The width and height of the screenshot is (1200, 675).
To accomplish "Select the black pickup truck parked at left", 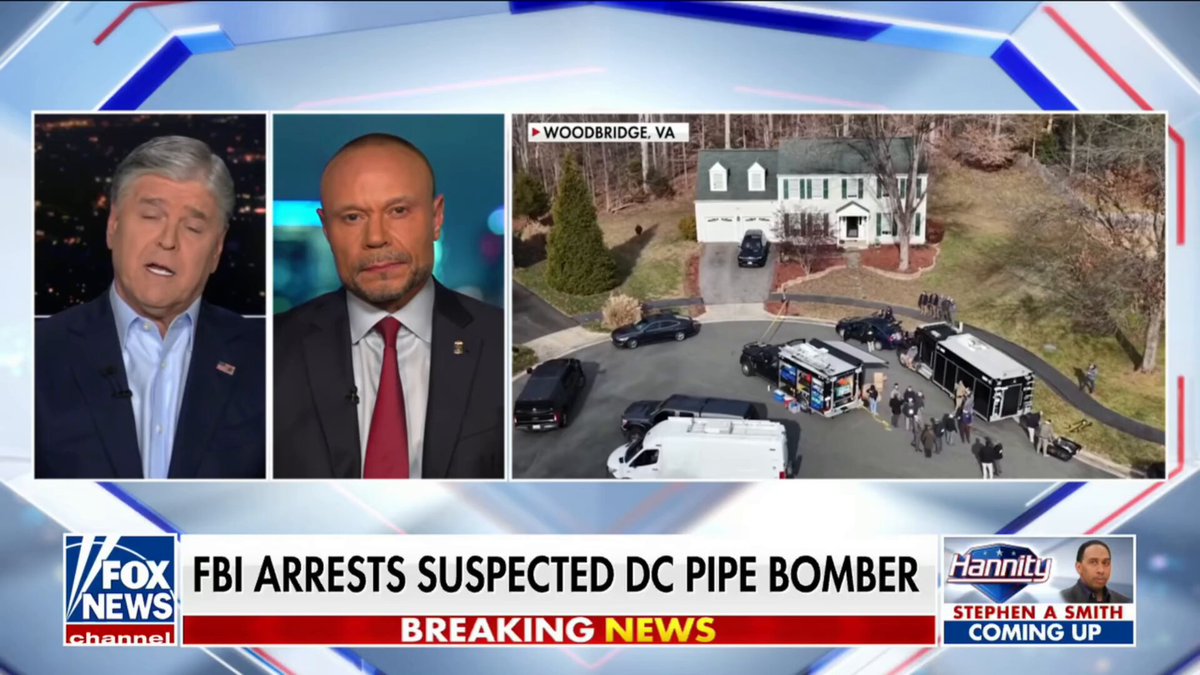I will click(x=550, y=392).
